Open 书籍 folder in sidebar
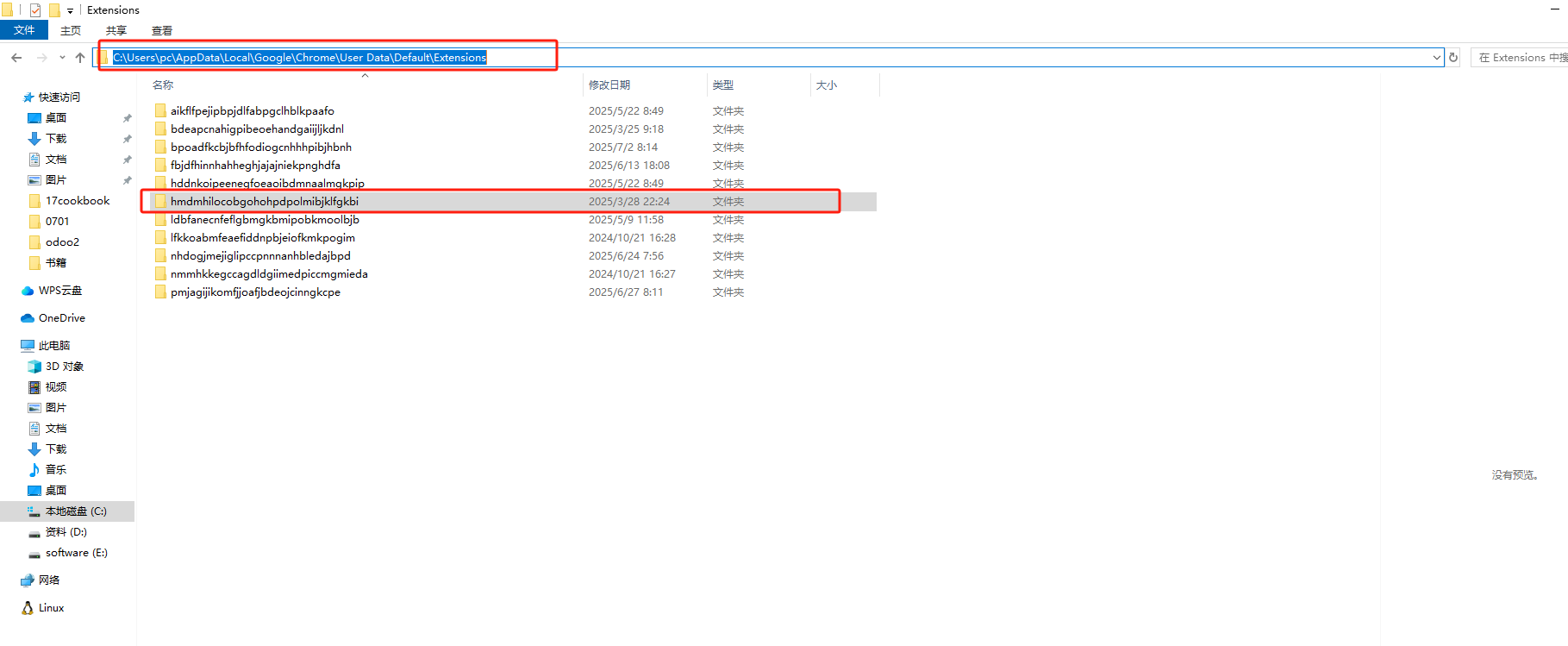The height and width of the screenshot is (646, 1568). point(56,263)
